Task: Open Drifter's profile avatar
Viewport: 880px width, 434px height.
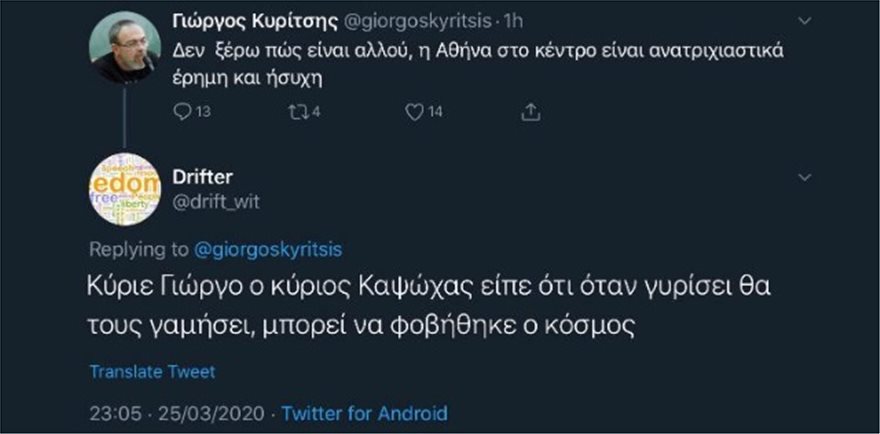Action: (124, 190)
